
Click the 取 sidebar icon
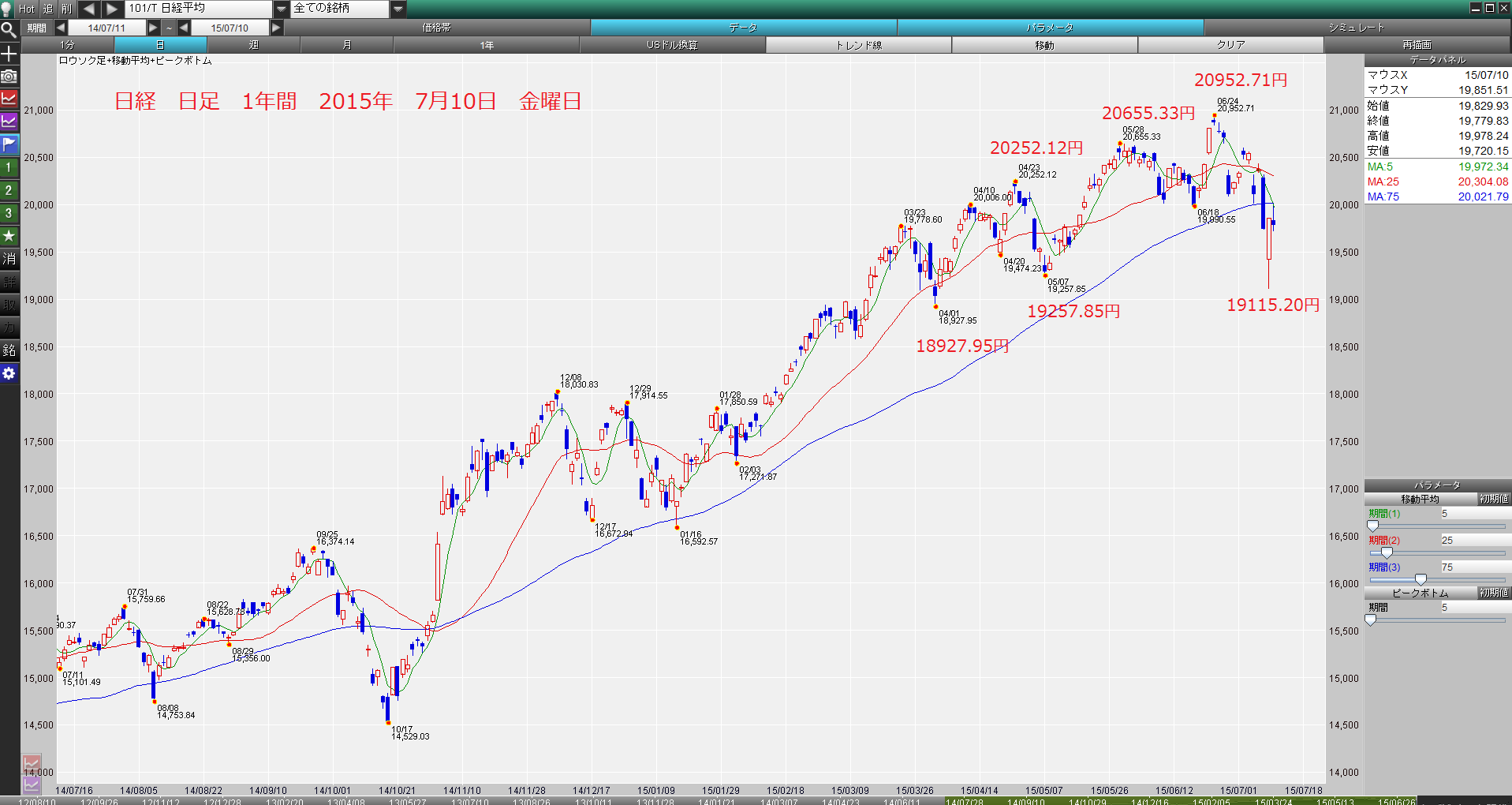[x=9, y=305]
